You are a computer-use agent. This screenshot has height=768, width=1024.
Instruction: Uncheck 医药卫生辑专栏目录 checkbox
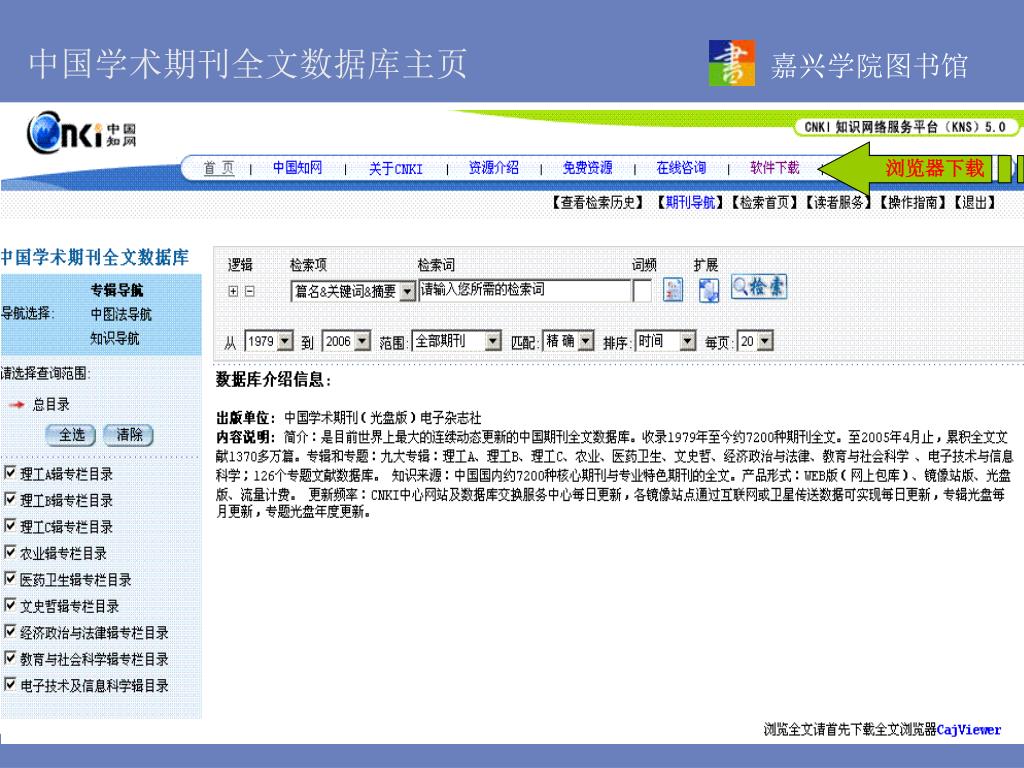10,578
